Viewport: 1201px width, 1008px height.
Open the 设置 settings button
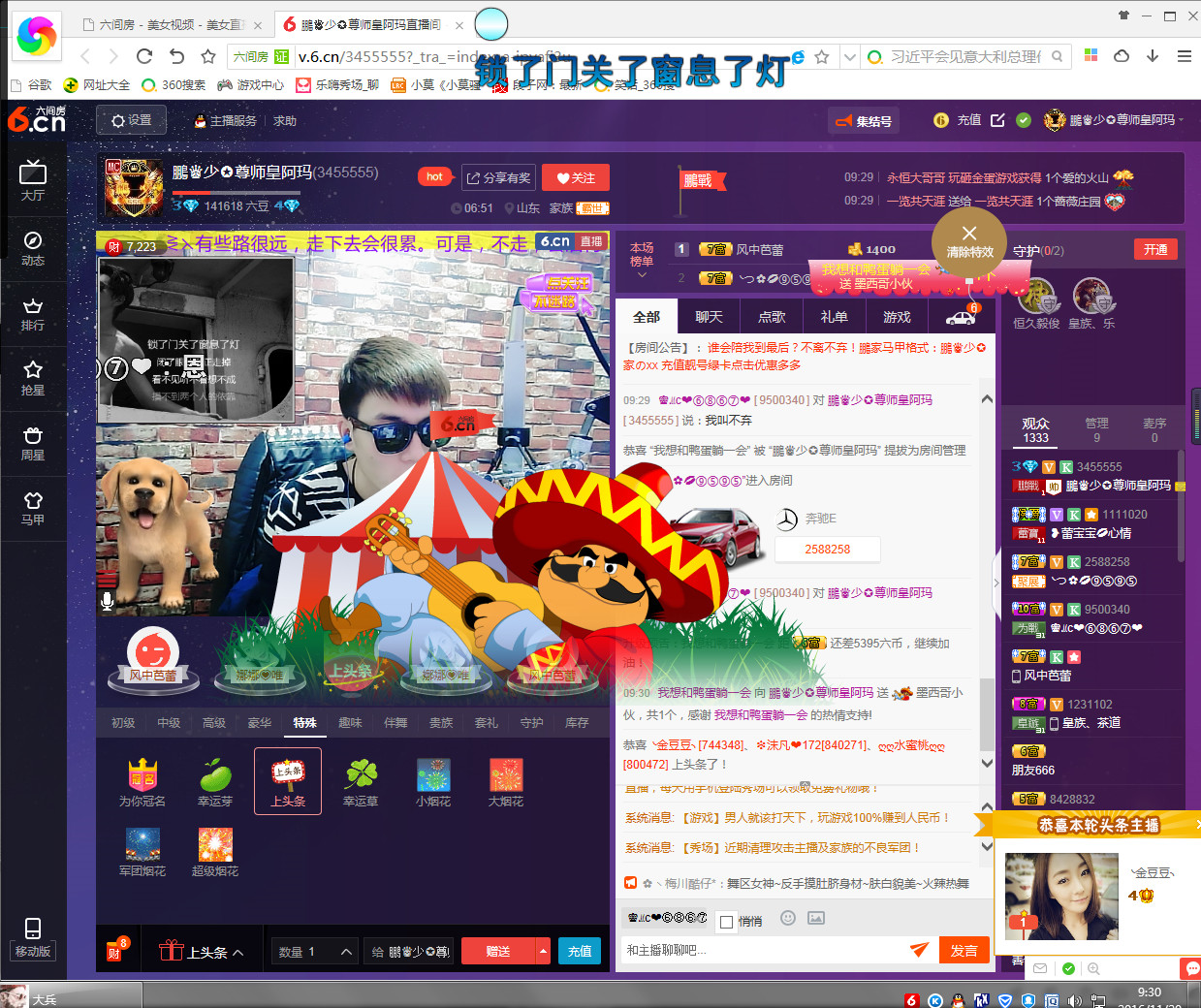click(x=132, y=120)
